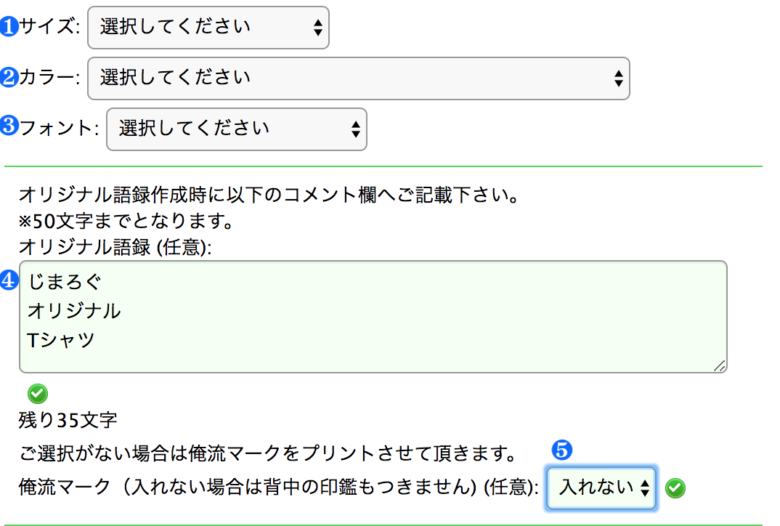Click the blue number 3 badge
Screen dimensions: 780x526
(9, 127)
